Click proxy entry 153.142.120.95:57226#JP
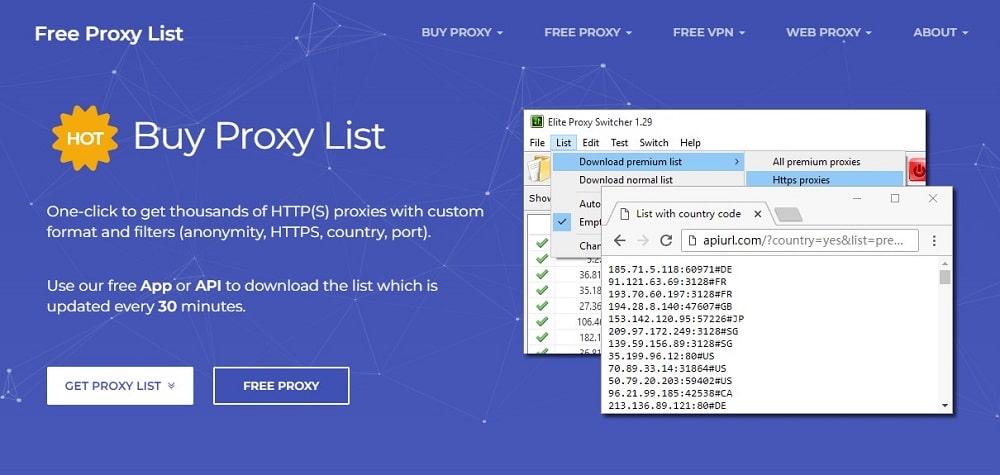Image resolution: width=1000 pixels, height=475 pixels. 676,319
